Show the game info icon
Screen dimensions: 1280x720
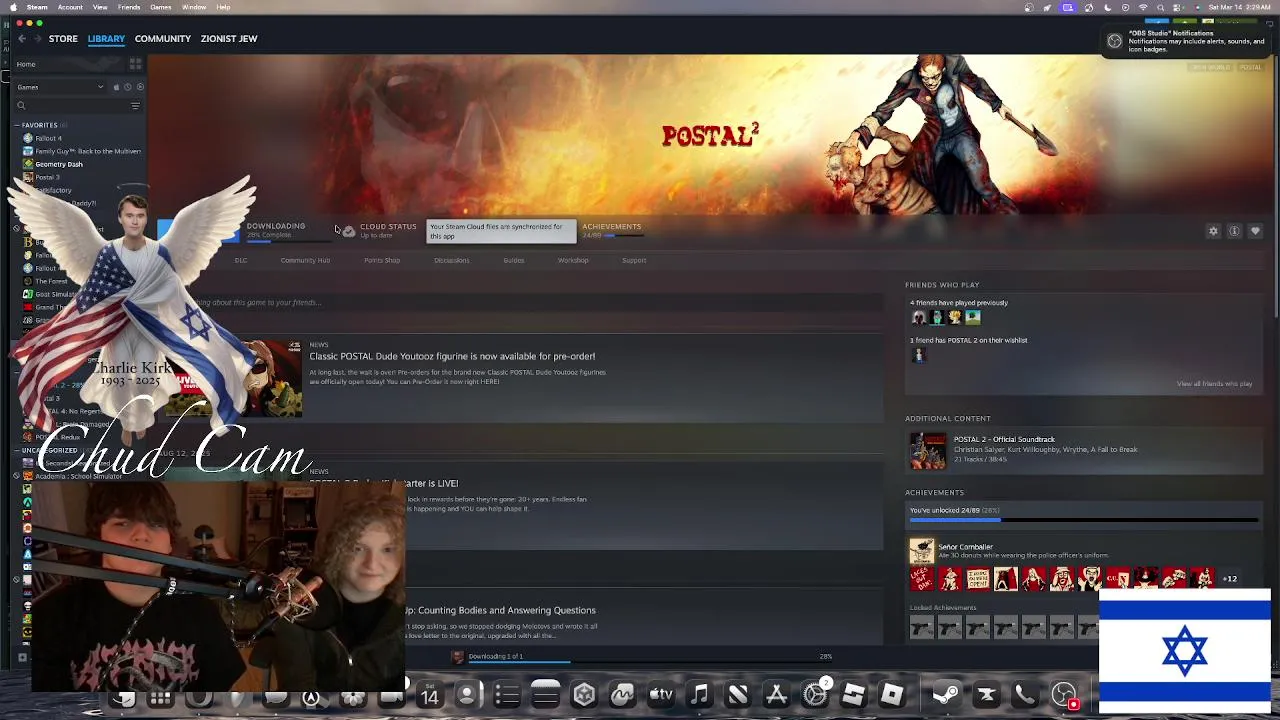(x=1234, y=231)
